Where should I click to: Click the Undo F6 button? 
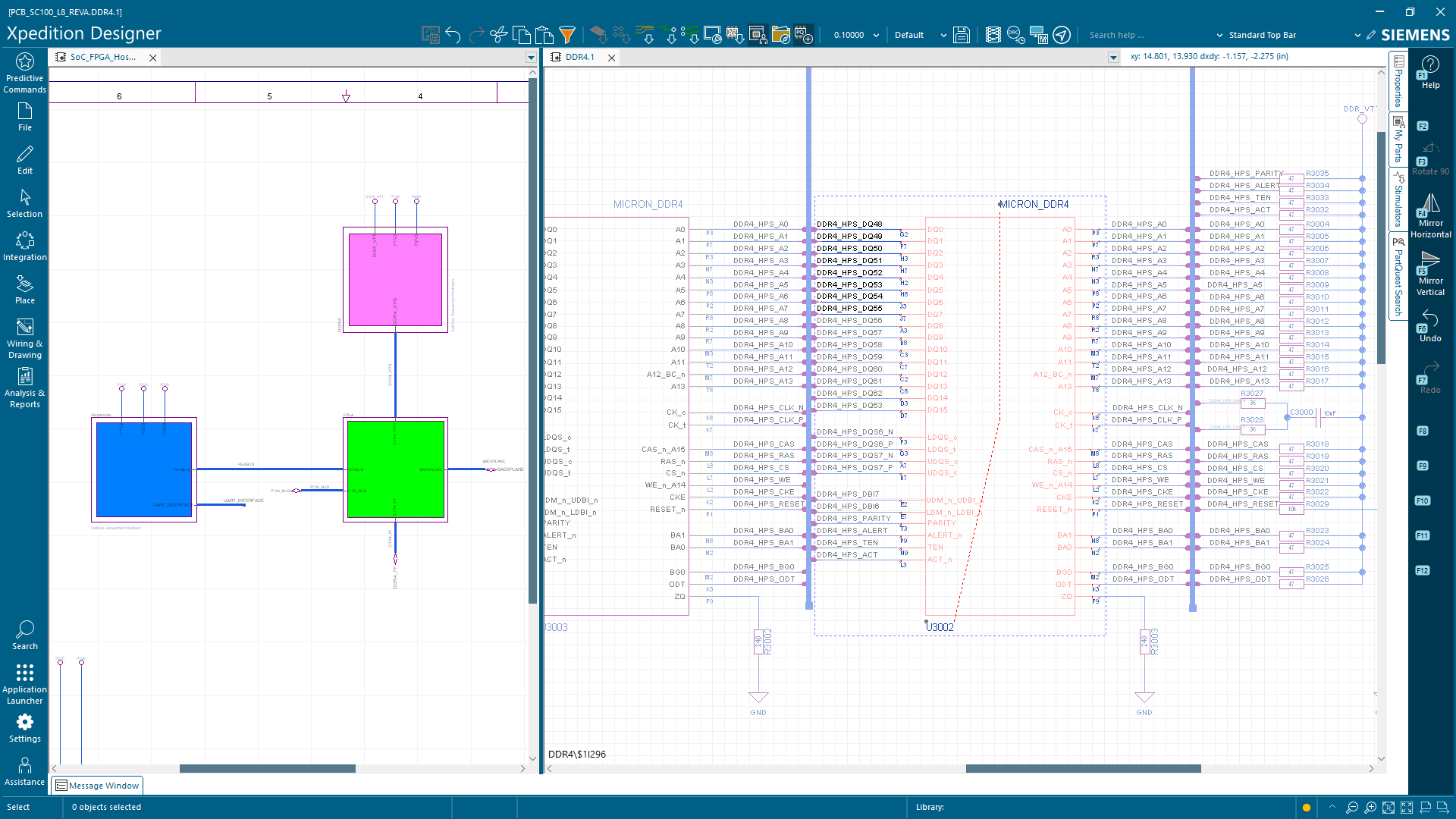[x=1430, y=326]
